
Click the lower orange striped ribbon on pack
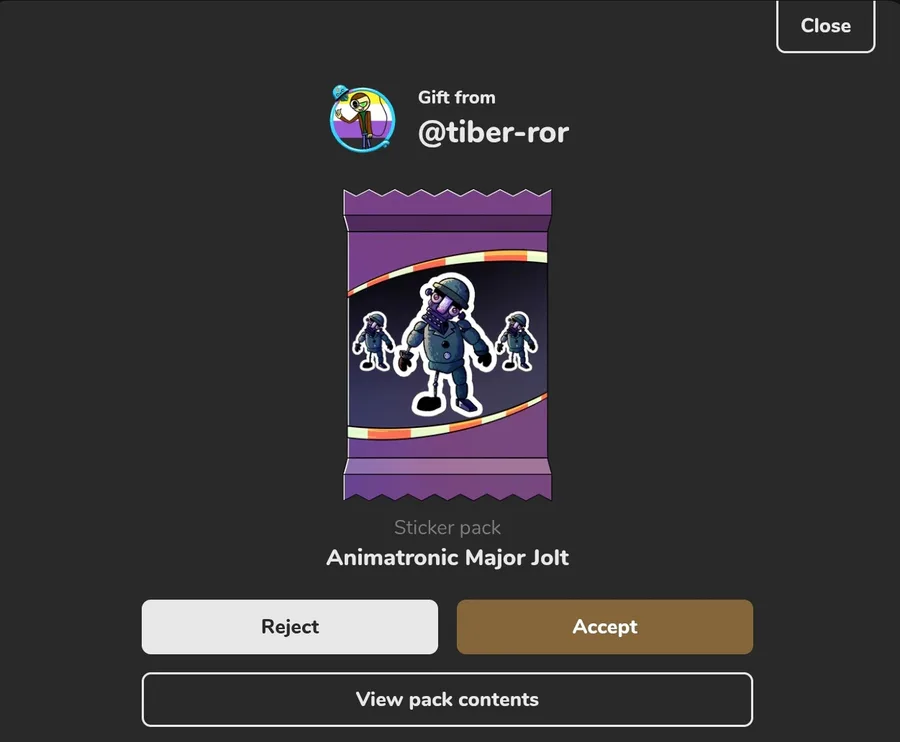(447, 419)
